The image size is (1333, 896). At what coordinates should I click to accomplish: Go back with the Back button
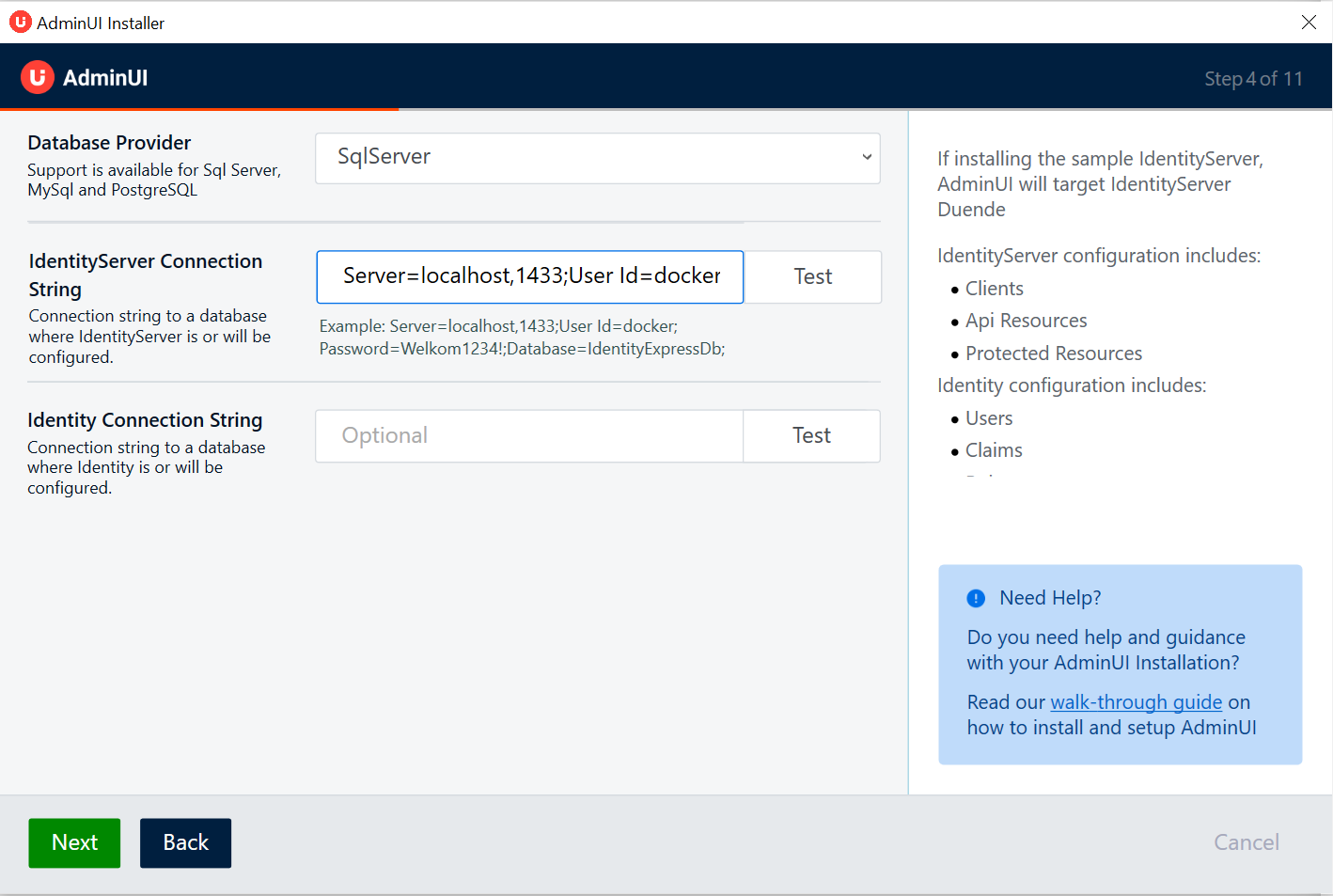[185, 842]
